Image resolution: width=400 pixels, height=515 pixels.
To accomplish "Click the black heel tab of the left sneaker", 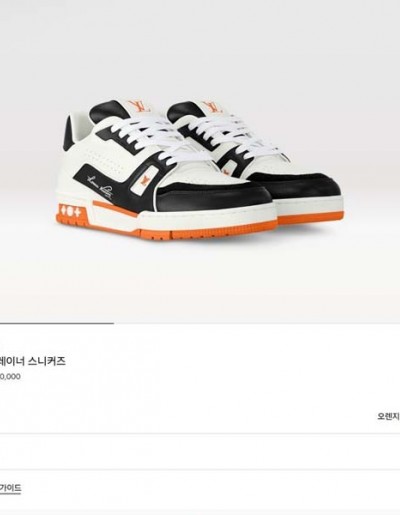I will pos(68,132).
